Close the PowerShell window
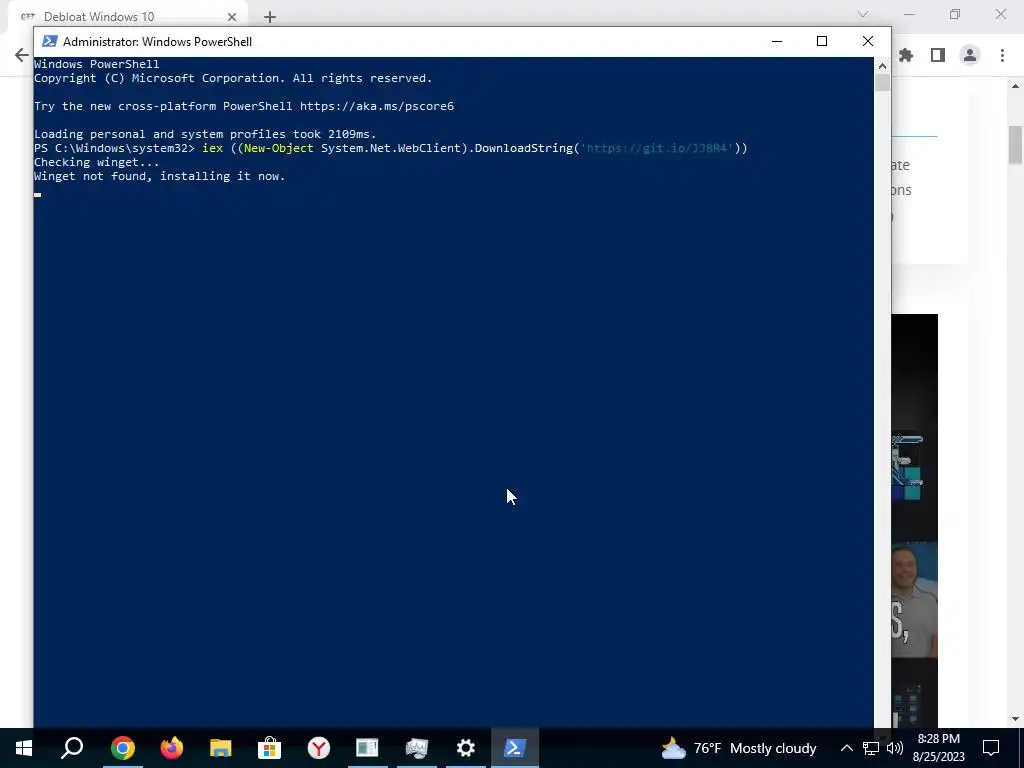This screenshot has width=1024, height=768. [867, 41]
